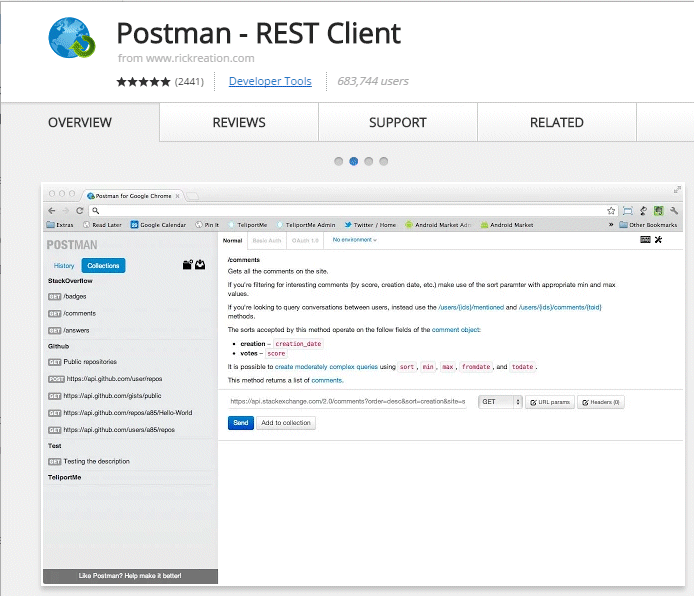Click the blue Send button
Viewport: 694px width, 596px height.
pyautogui.click(x=241, y=423)
